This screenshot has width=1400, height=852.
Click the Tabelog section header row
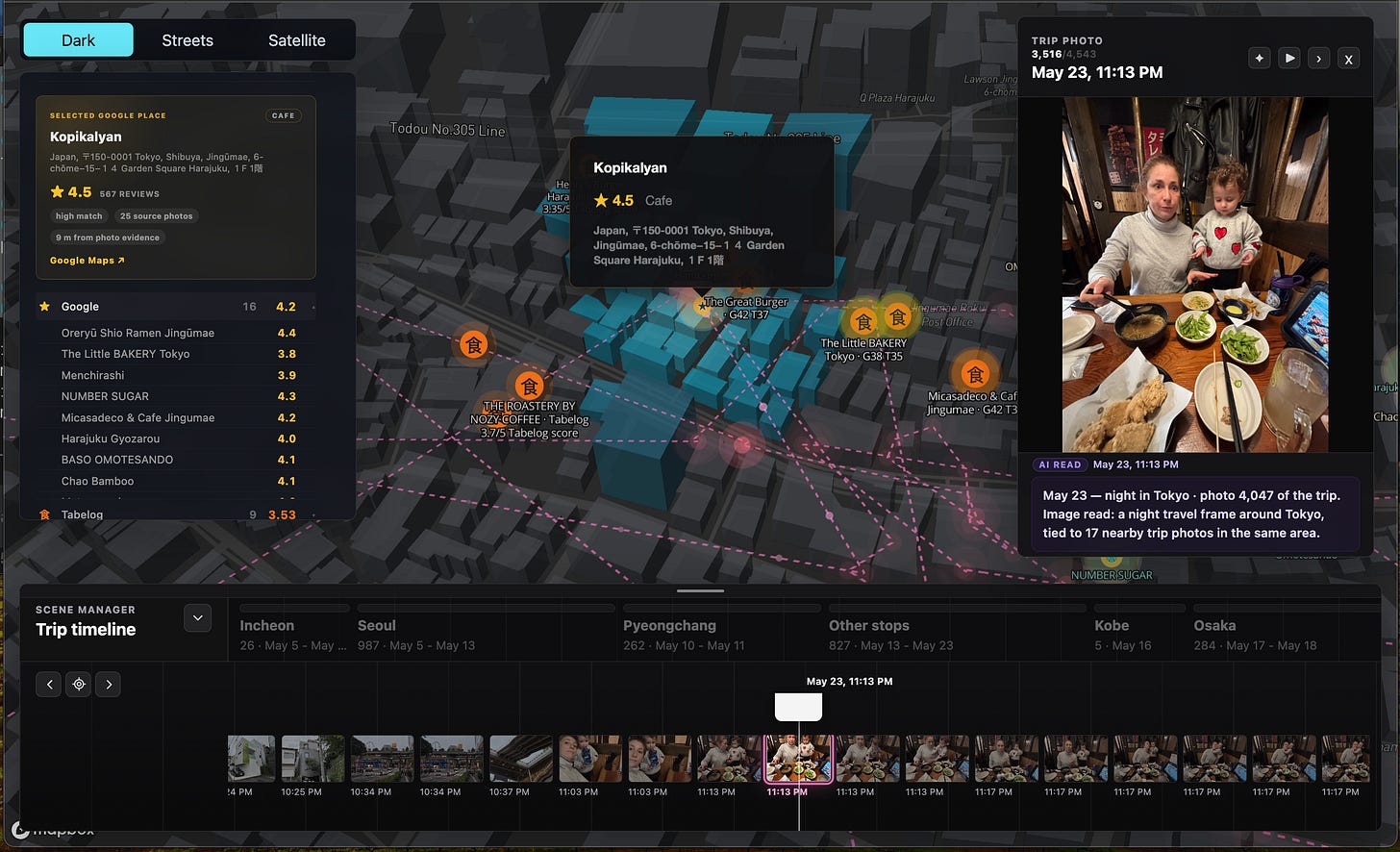tap(176, 514)
